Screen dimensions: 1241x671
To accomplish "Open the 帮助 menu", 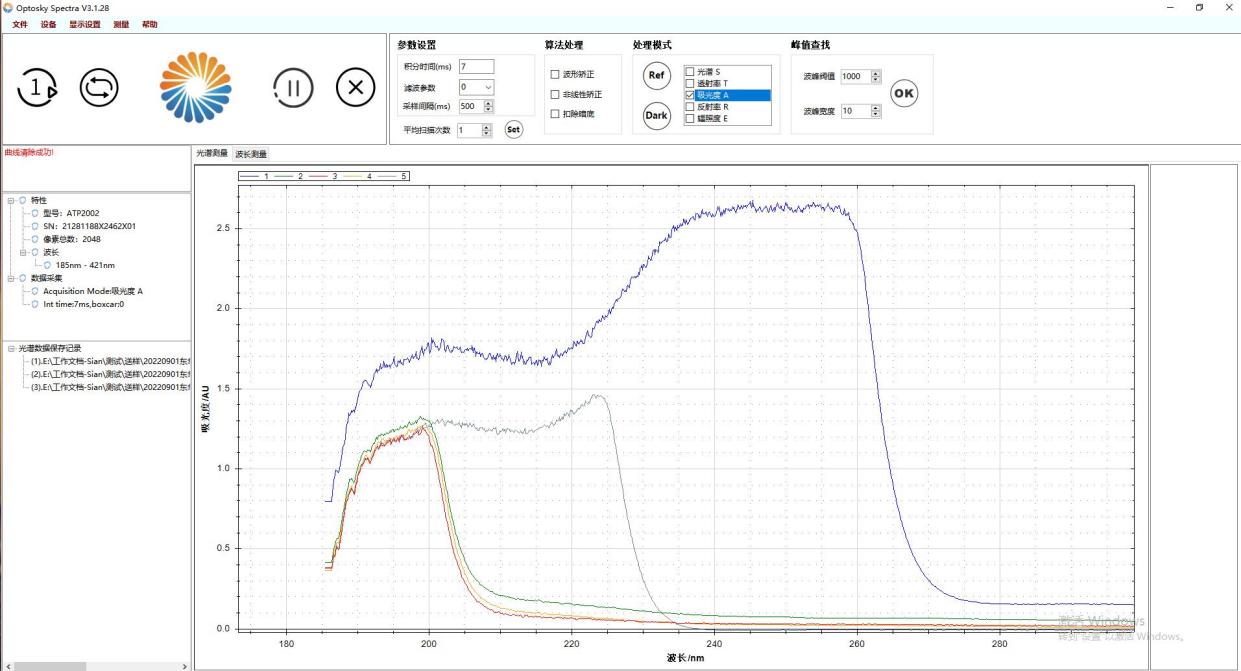I will 149,24.
